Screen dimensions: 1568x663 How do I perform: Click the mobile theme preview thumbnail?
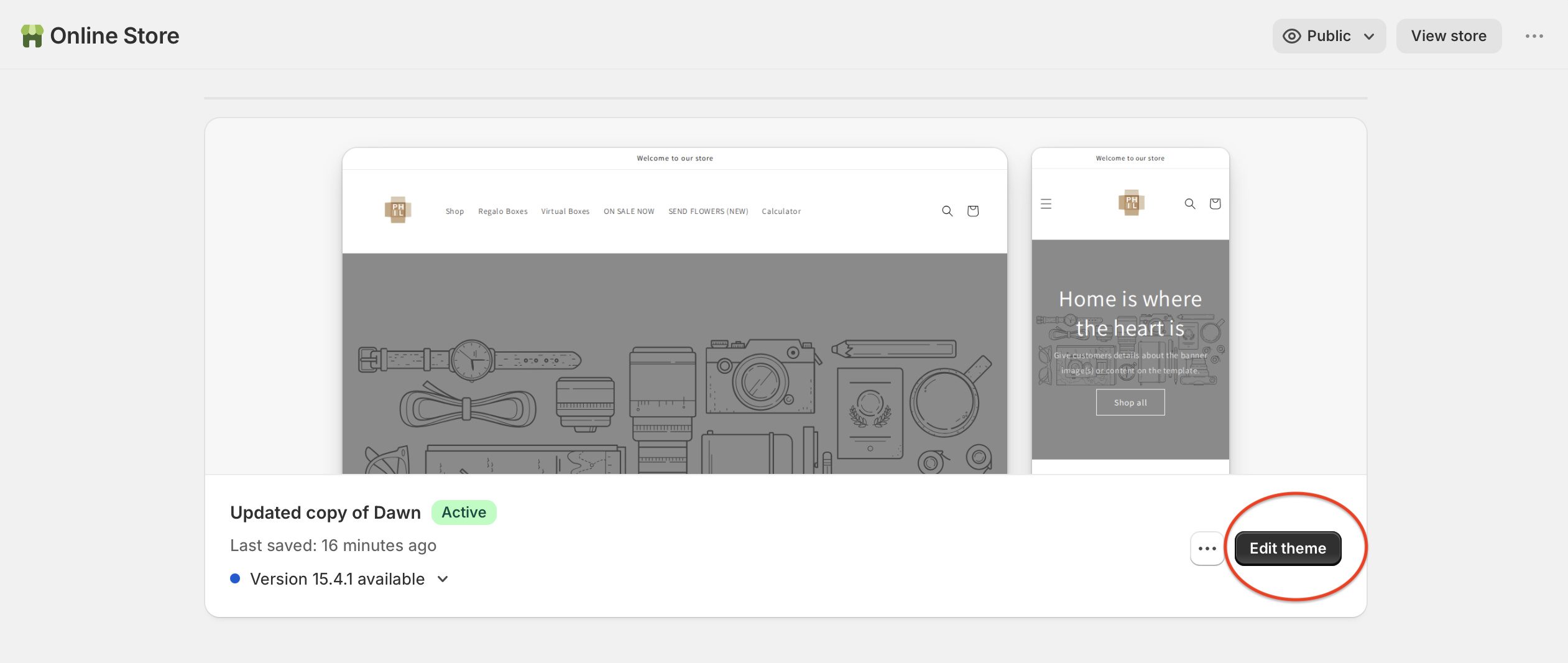(x=1130, y=311)
